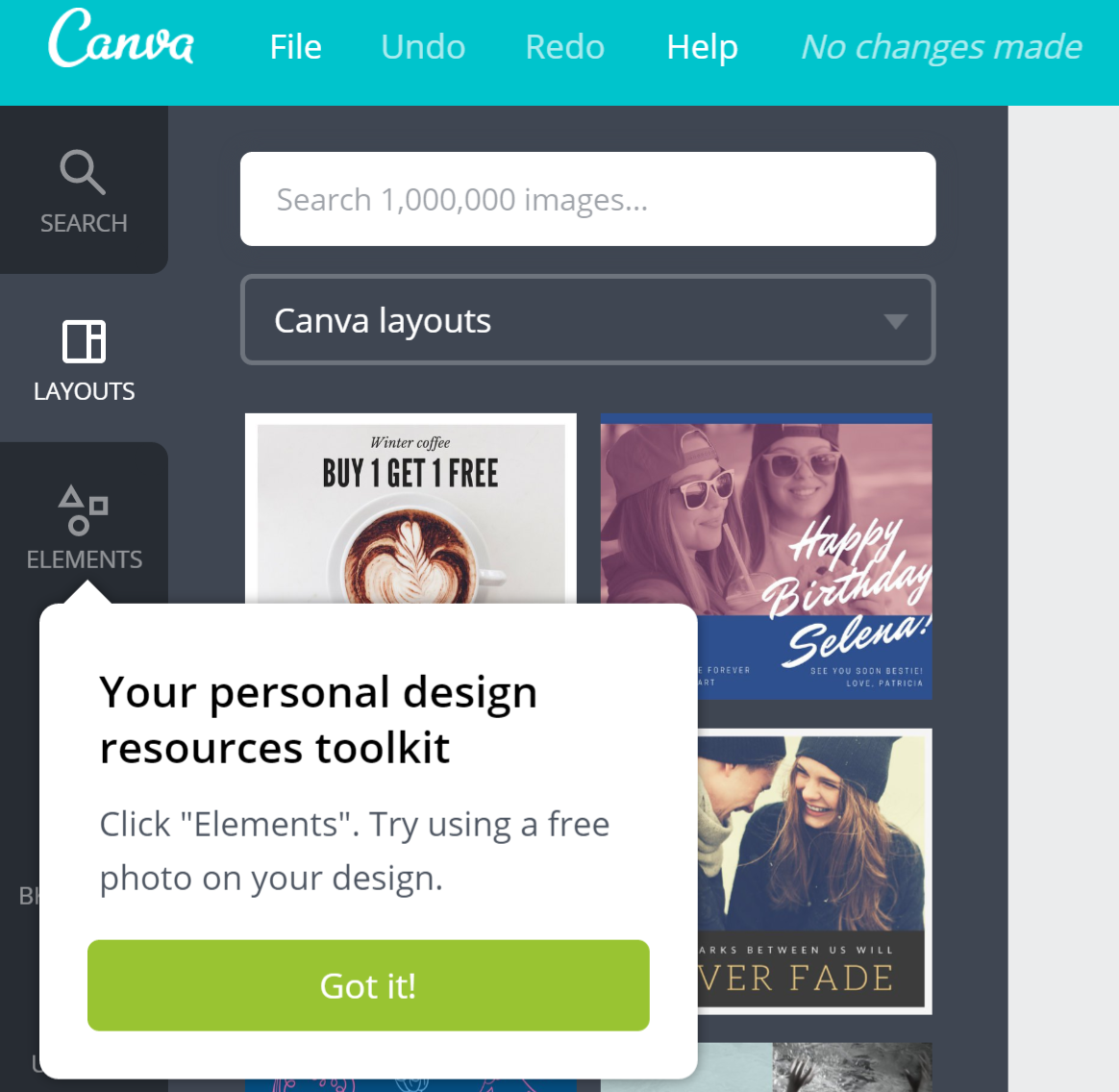Focus the Search 1,000,000 images field
Screen dimensions: 1119x1092
point(588,199)
